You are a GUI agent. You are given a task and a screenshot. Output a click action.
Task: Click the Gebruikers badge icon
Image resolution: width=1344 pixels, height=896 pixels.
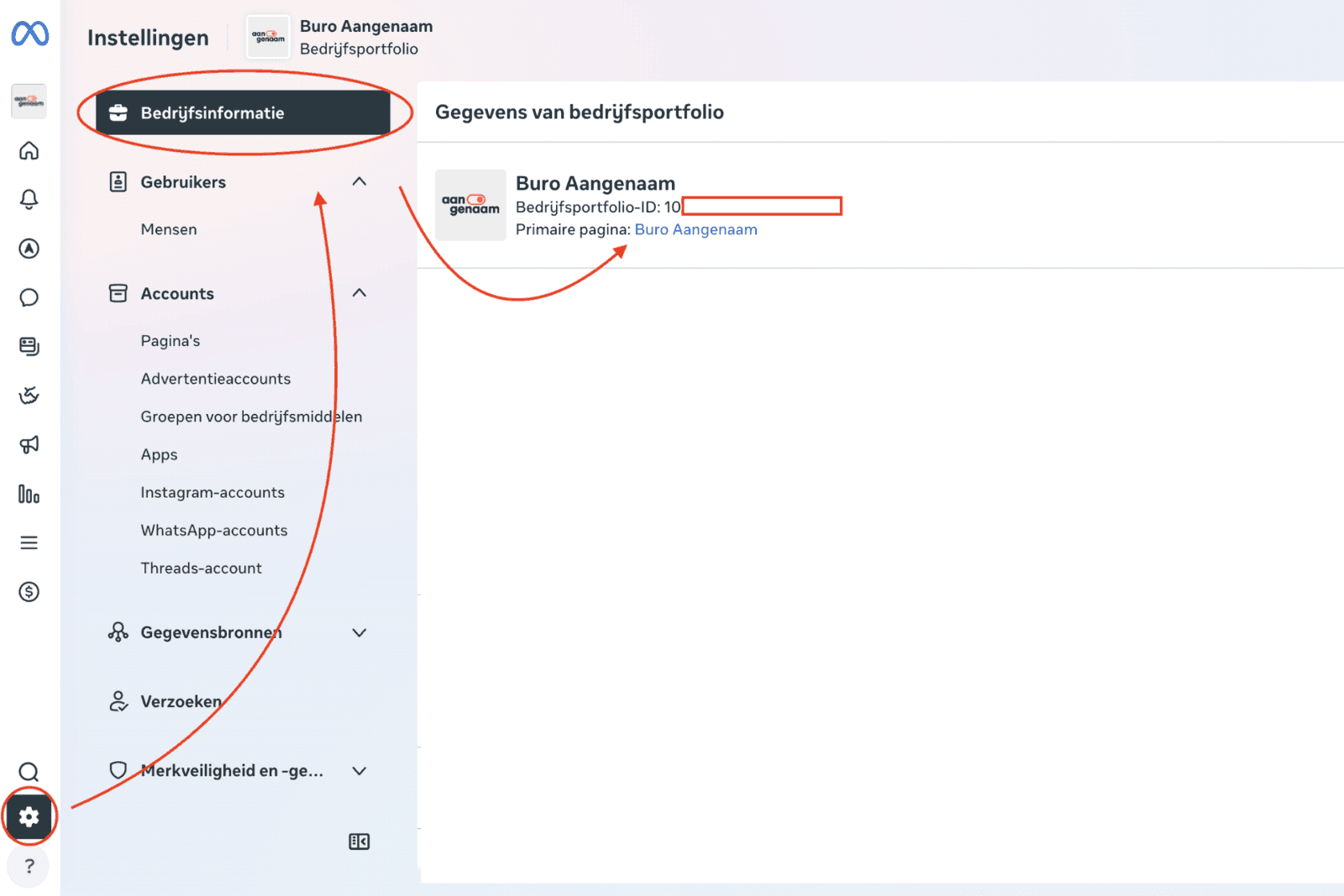[x=118, y=181]
